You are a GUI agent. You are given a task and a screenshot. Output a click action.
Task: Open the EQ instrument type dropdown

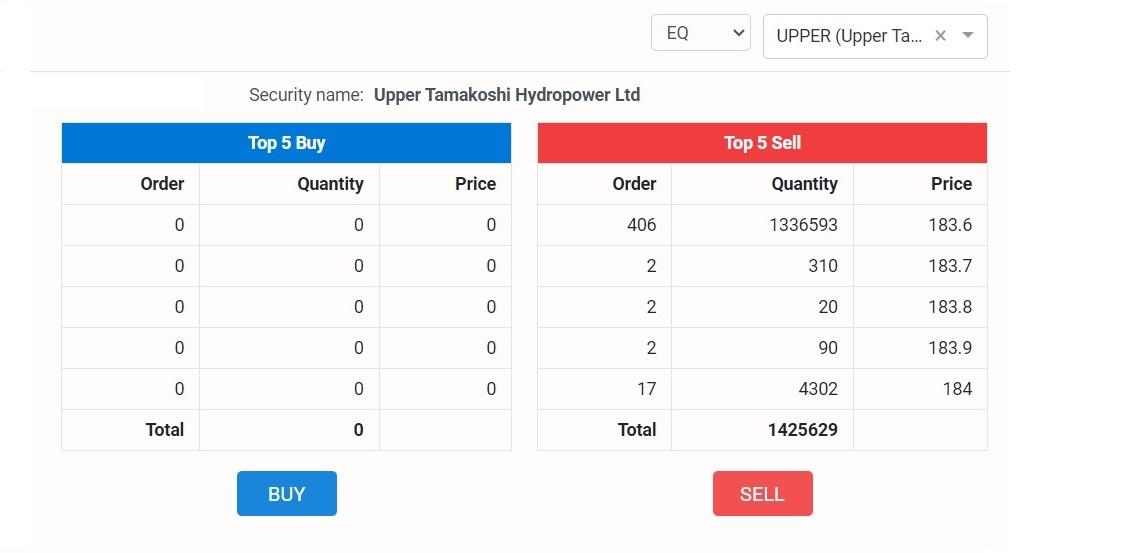point(700,33)
